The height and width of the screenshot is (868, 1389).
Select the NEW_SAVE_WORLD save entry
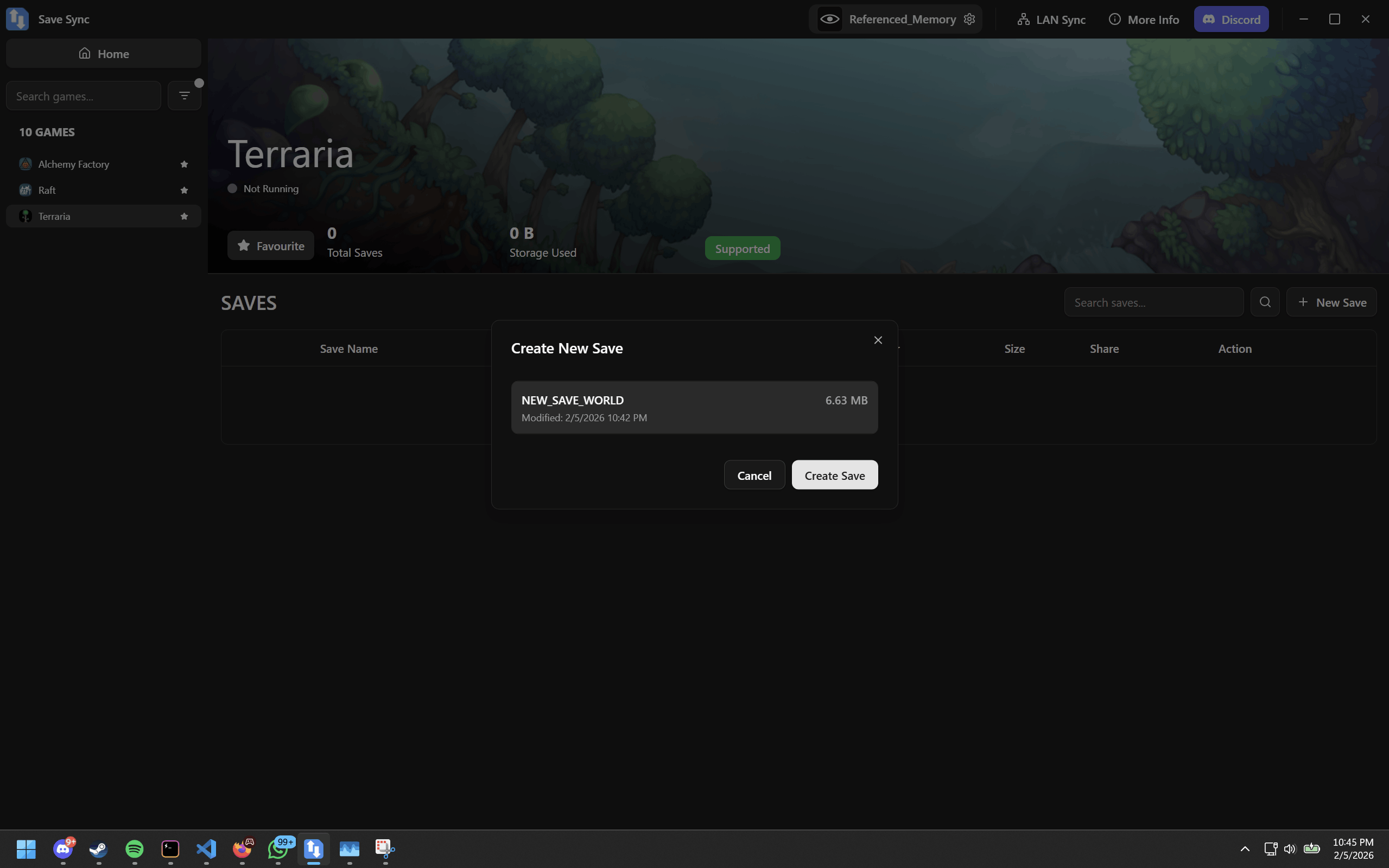tap(694, 408)
